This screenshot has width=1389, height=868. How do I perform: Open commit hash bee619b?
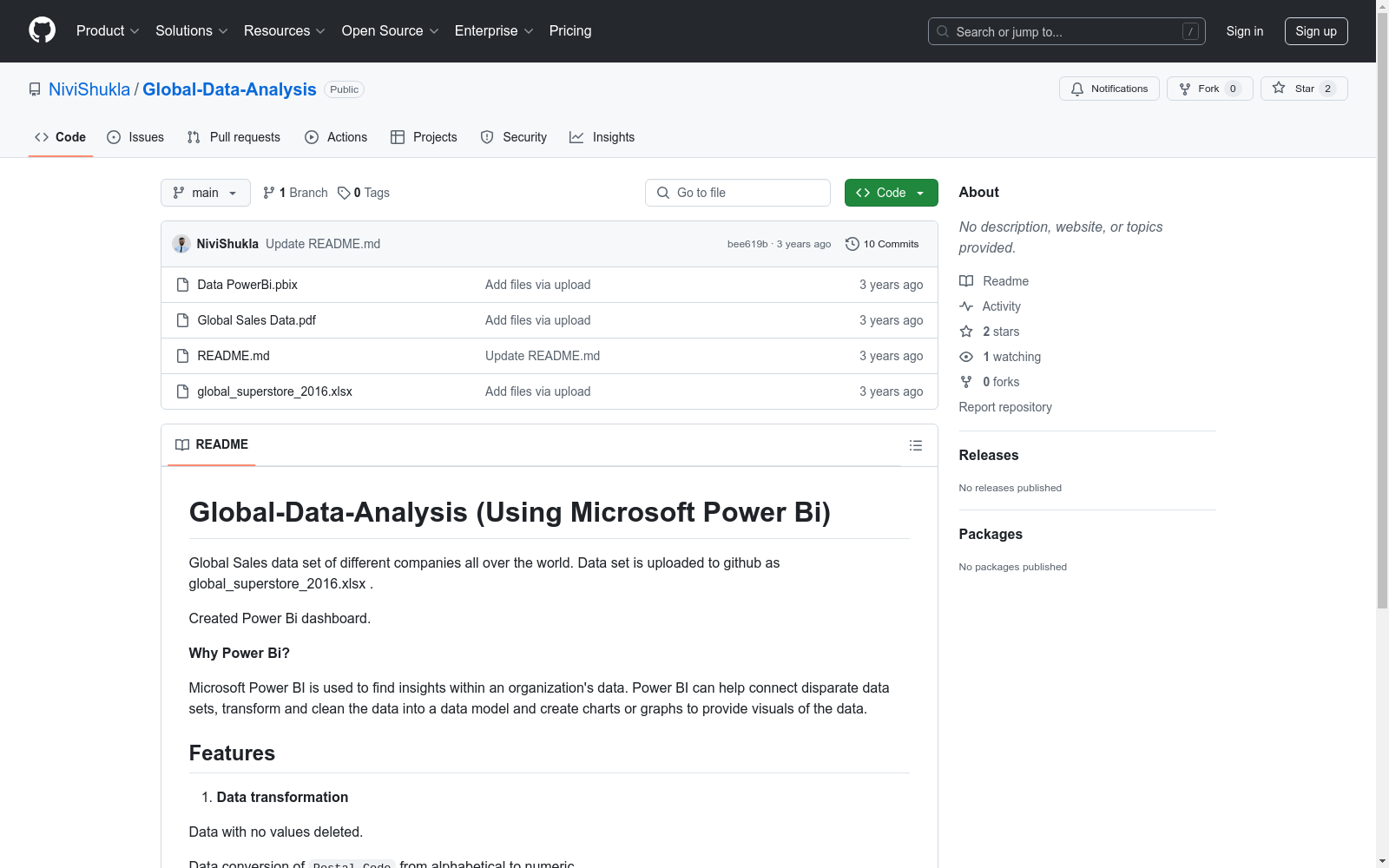[747, 244]
